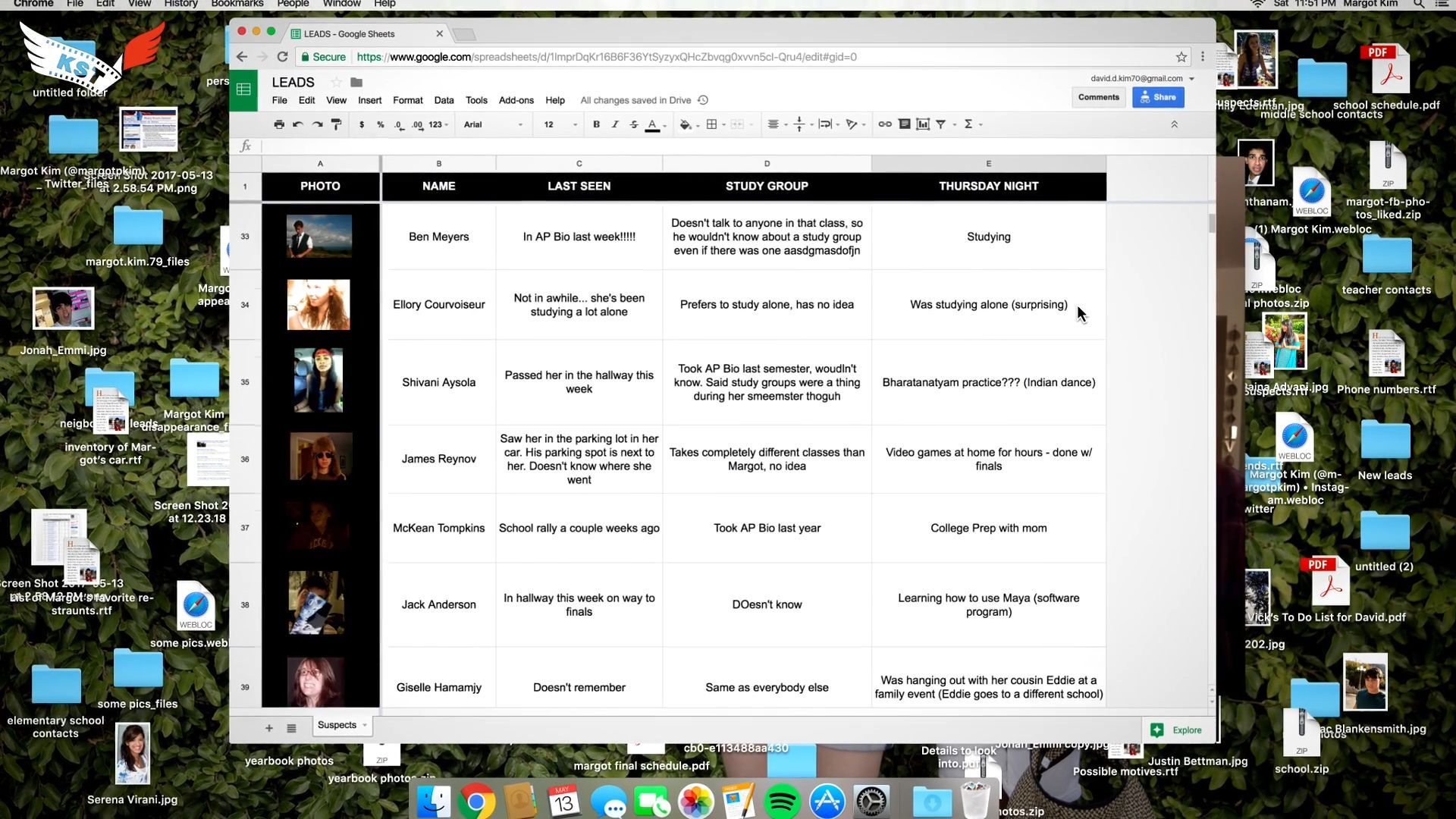The width and height of the screenshot is (1456, 819).
Task: Open the borders tool
Action: pos(712,124)
